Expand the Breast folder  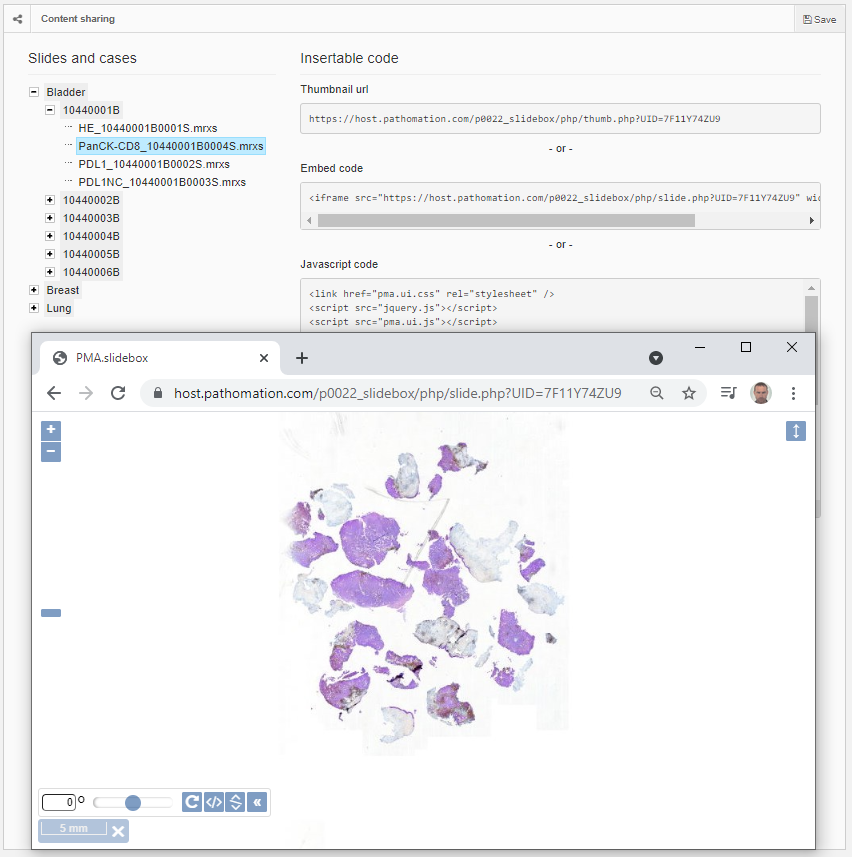pos(34,290)
